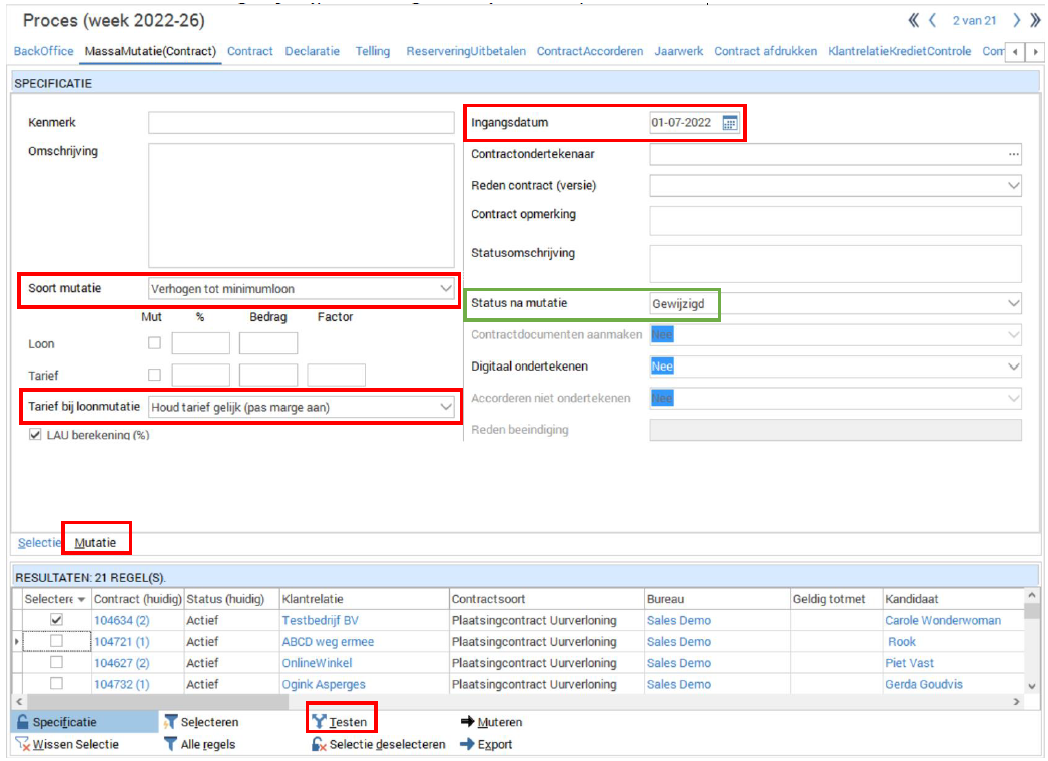
Task: Click the Alle regels filter icon
Action: pos(170,744)
